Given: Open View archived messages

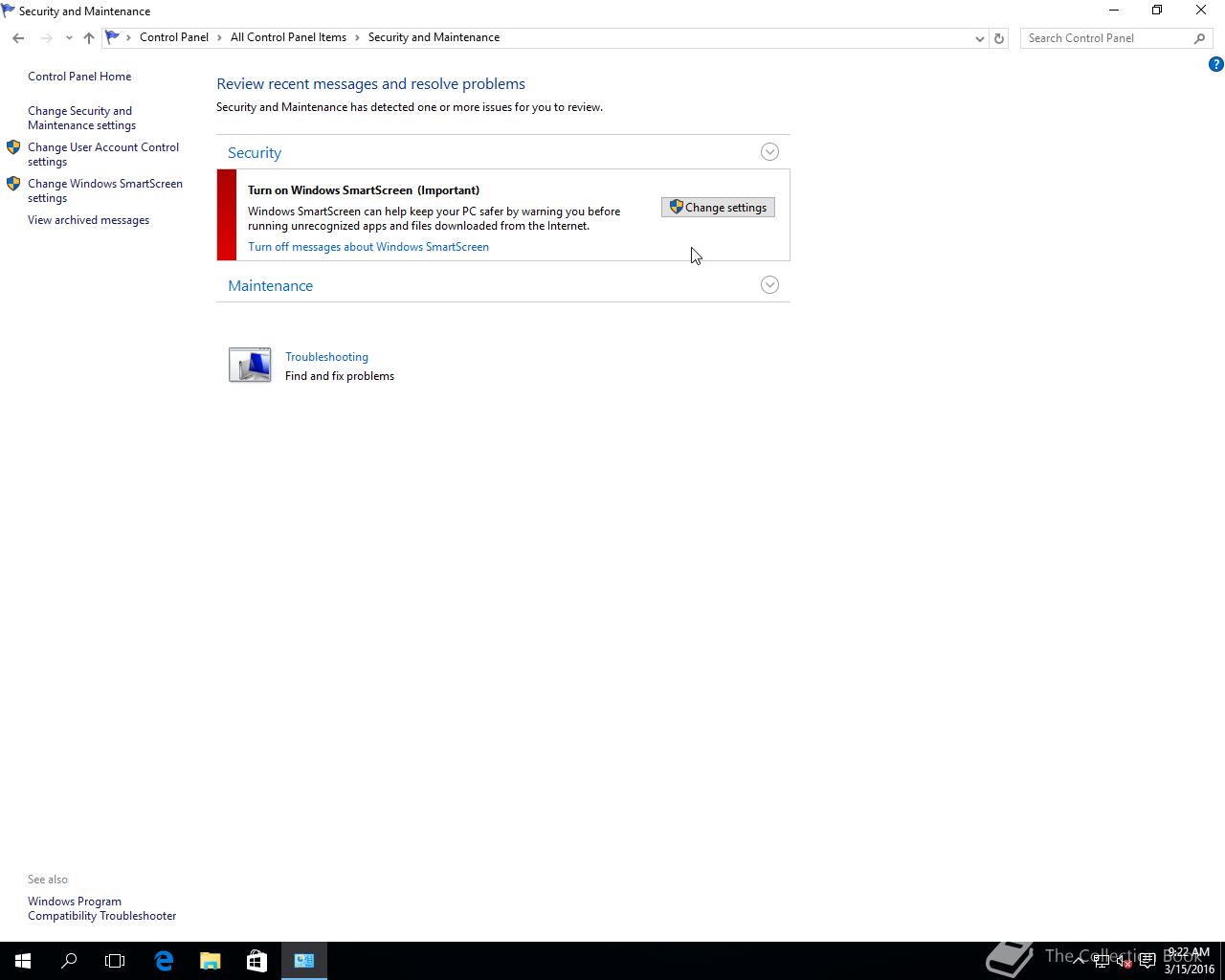Looking at the screenshot, I should (88, 220).
